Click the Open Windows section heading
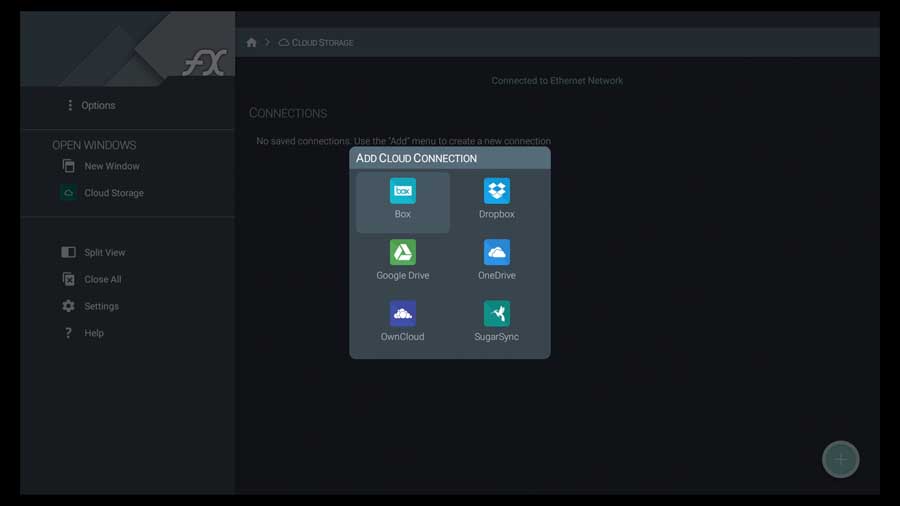The width and height of the screenshot is (900, 506). 94,145
